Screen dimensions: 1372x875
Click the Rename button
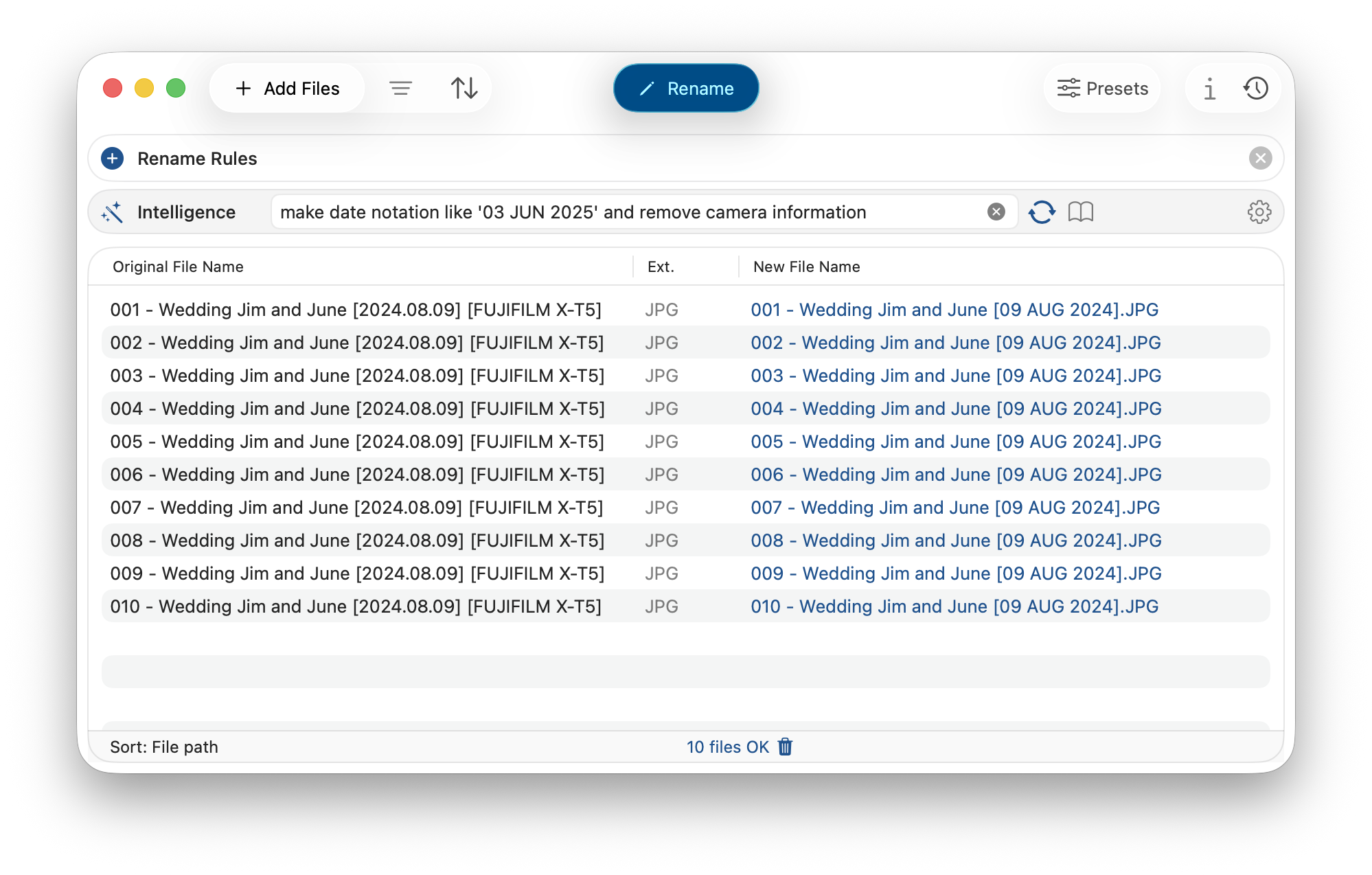(686, 88)
